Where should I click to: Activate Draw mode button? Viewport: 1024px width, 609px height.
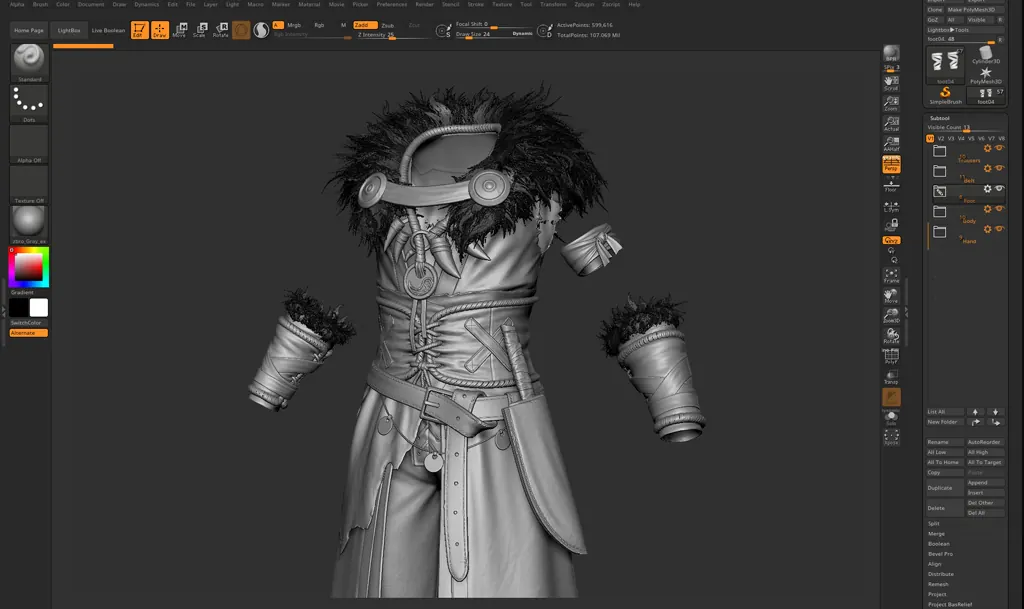159,30
